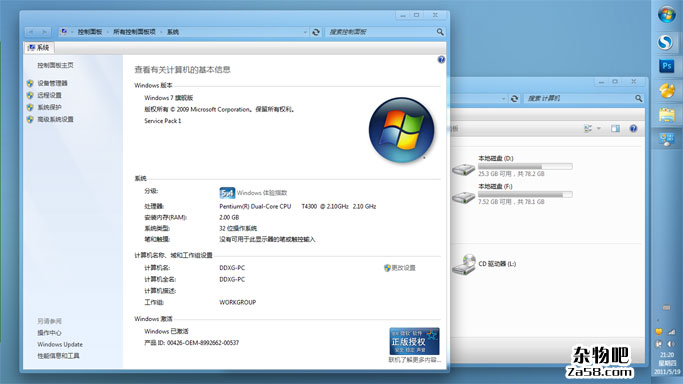This screenshot has width=683, height=384.
Task: Open 高级系统设置 from sidebar
Action: tap(55, 119)
